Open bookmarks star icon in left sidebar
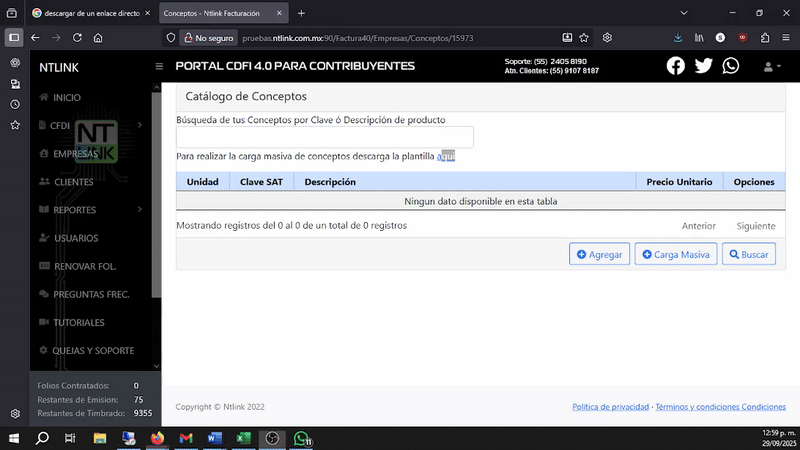 point(15,125)
